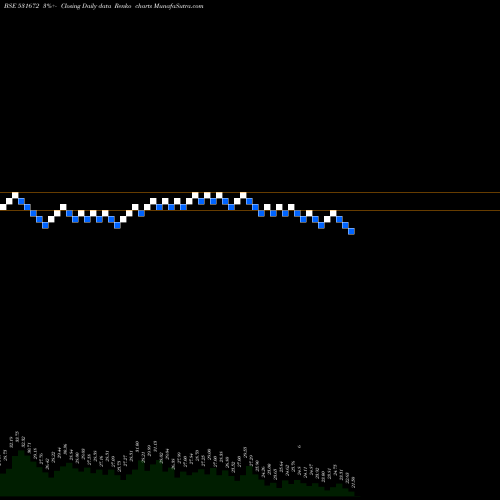Screen dimensions: 500x500
Task: Select the last blue Renko brick at far right
Action: [x=351, y=231]
